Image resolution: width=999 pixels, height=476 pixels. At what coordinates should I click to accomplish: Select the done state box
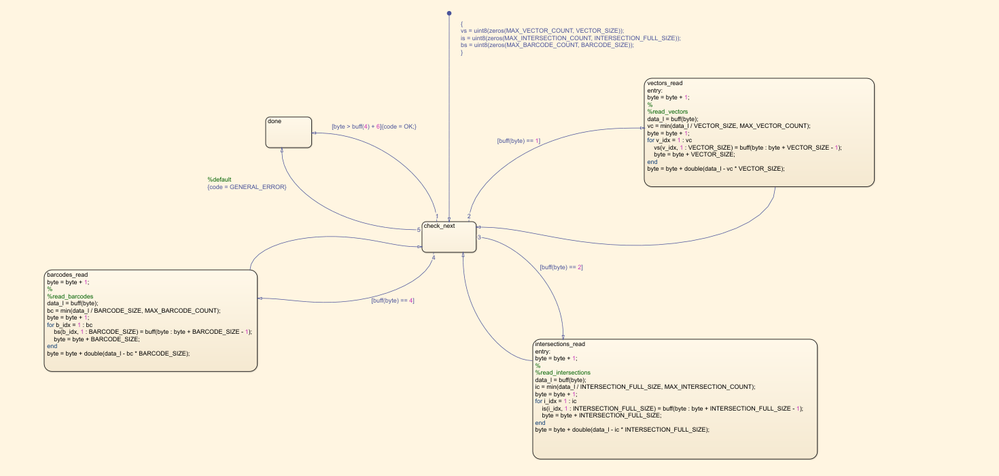tap(289, 133)
